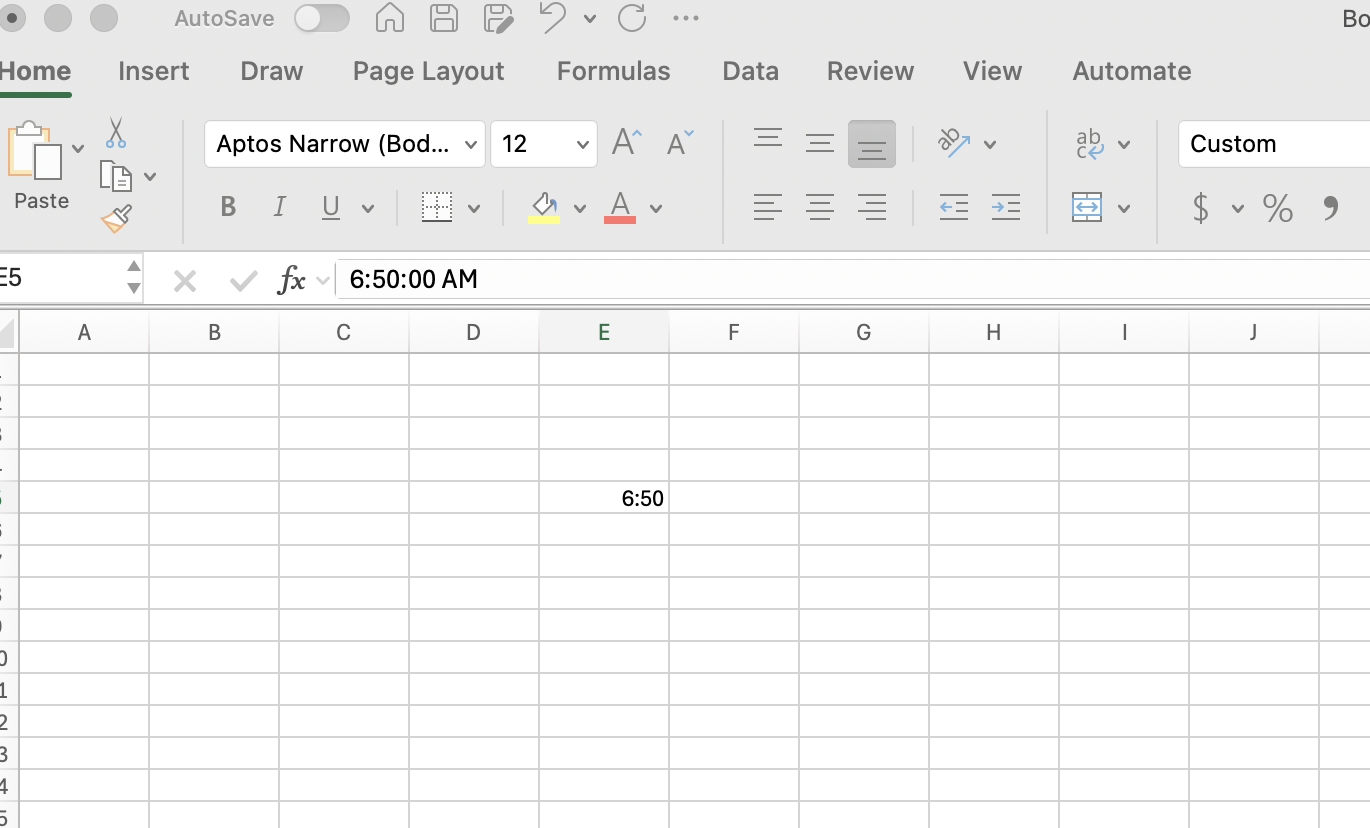Increase indent icon
1370x828 pixels.
point(1006,208)
